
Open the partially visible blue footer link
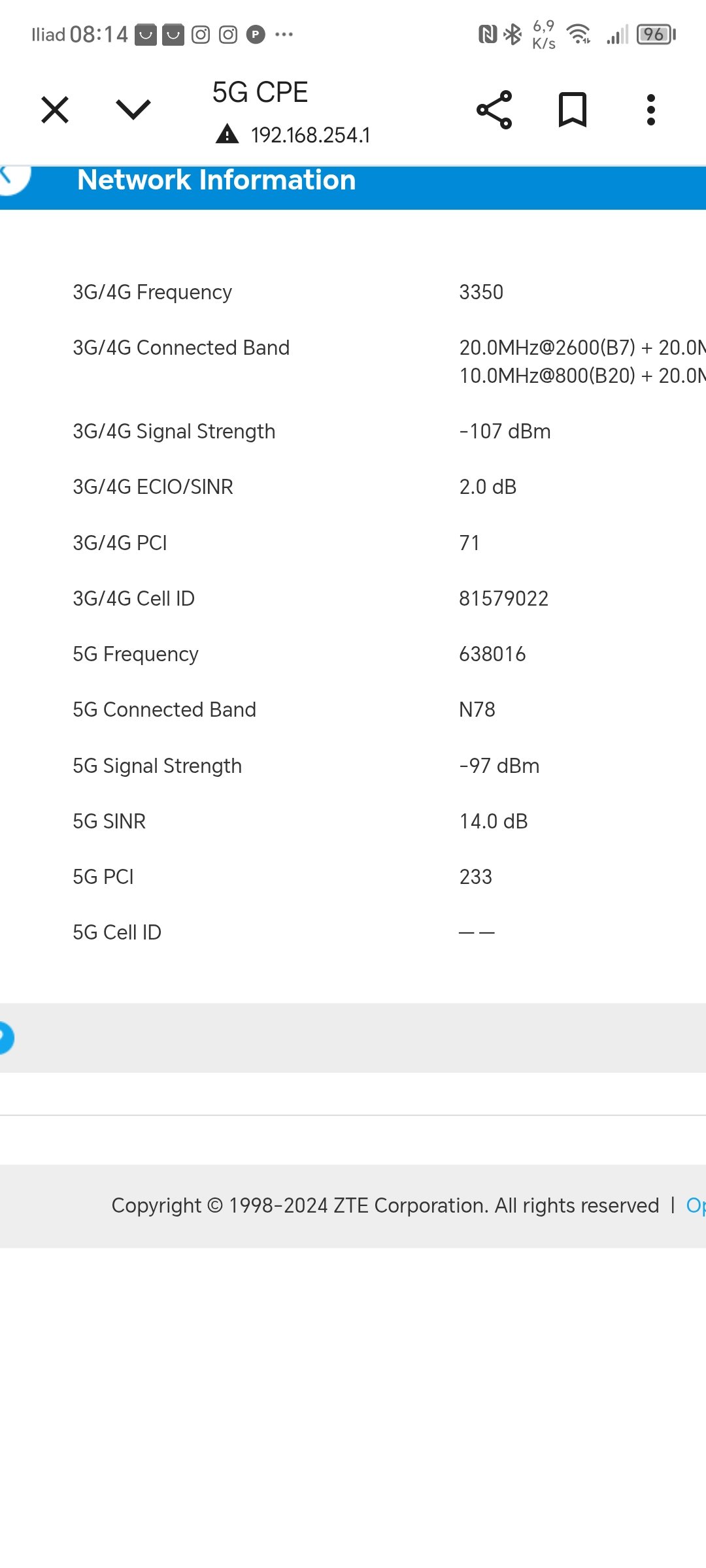(695, 1205)
